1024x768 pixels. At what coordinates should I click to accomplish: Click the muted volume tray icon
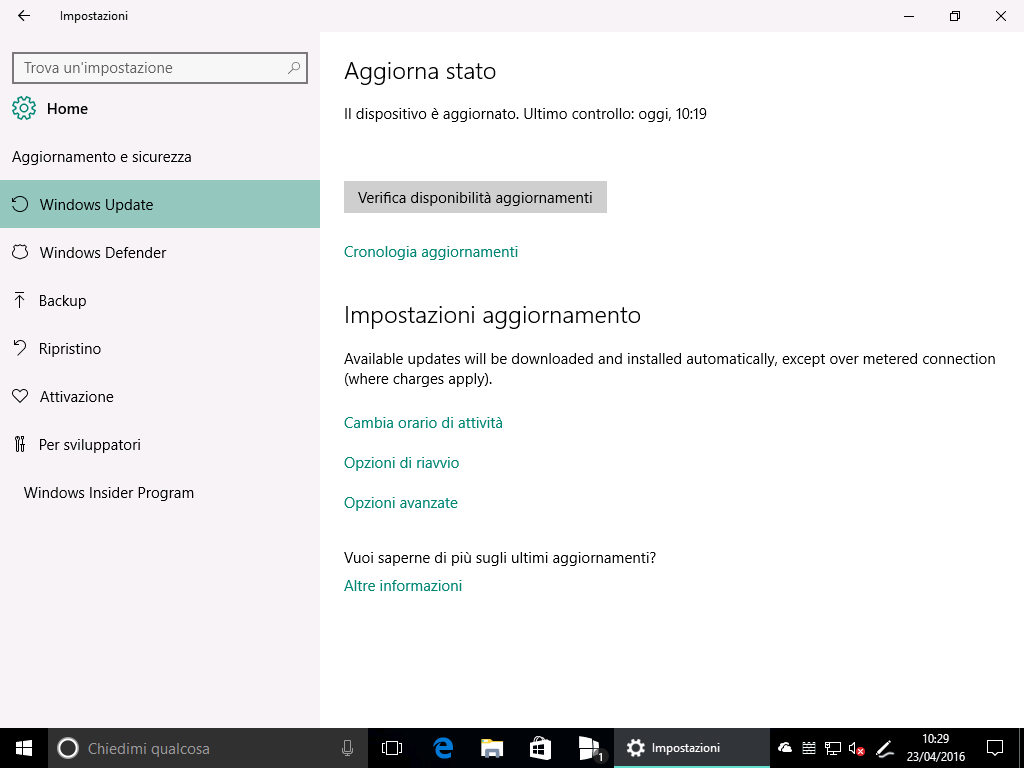[x=856, y=748]
